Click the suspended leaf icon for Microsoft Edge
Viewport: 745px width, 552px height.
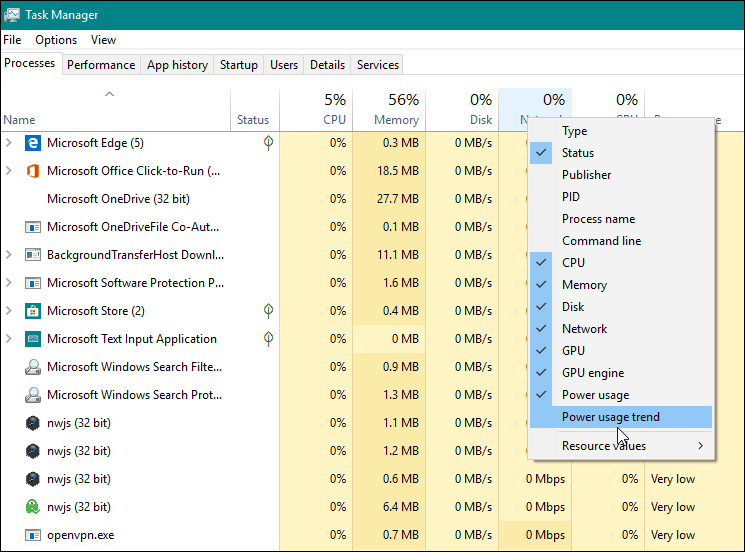[268, 143]
